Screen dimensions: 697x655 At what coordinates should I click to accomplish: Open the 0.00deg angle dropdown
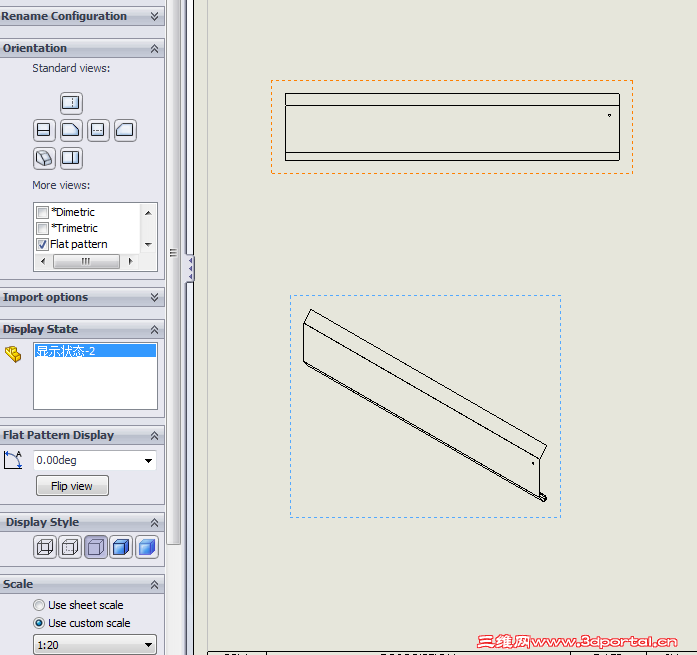[148, 461]
